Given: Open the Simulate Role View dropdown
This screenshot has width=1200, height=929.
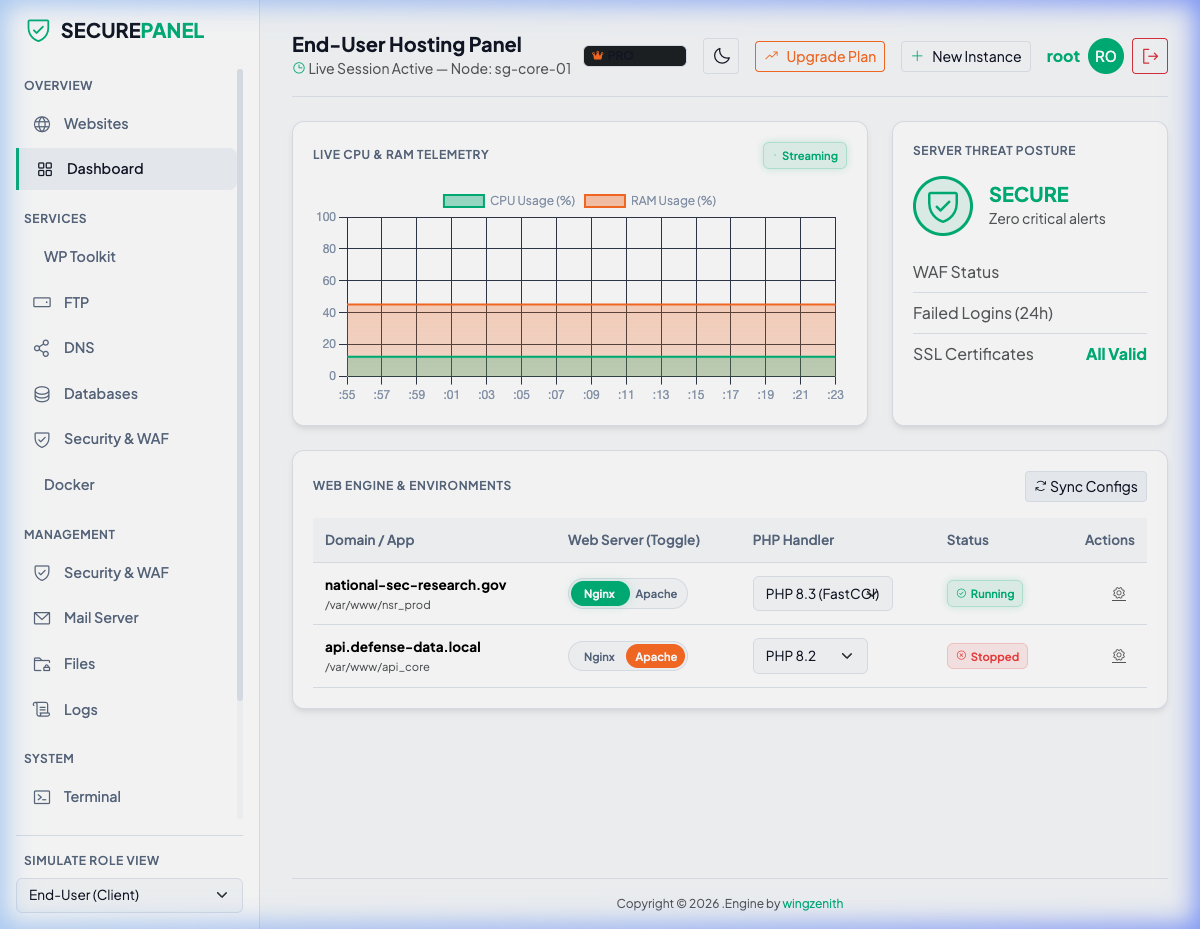Looking at the screenshot, I should coord(129,895).
